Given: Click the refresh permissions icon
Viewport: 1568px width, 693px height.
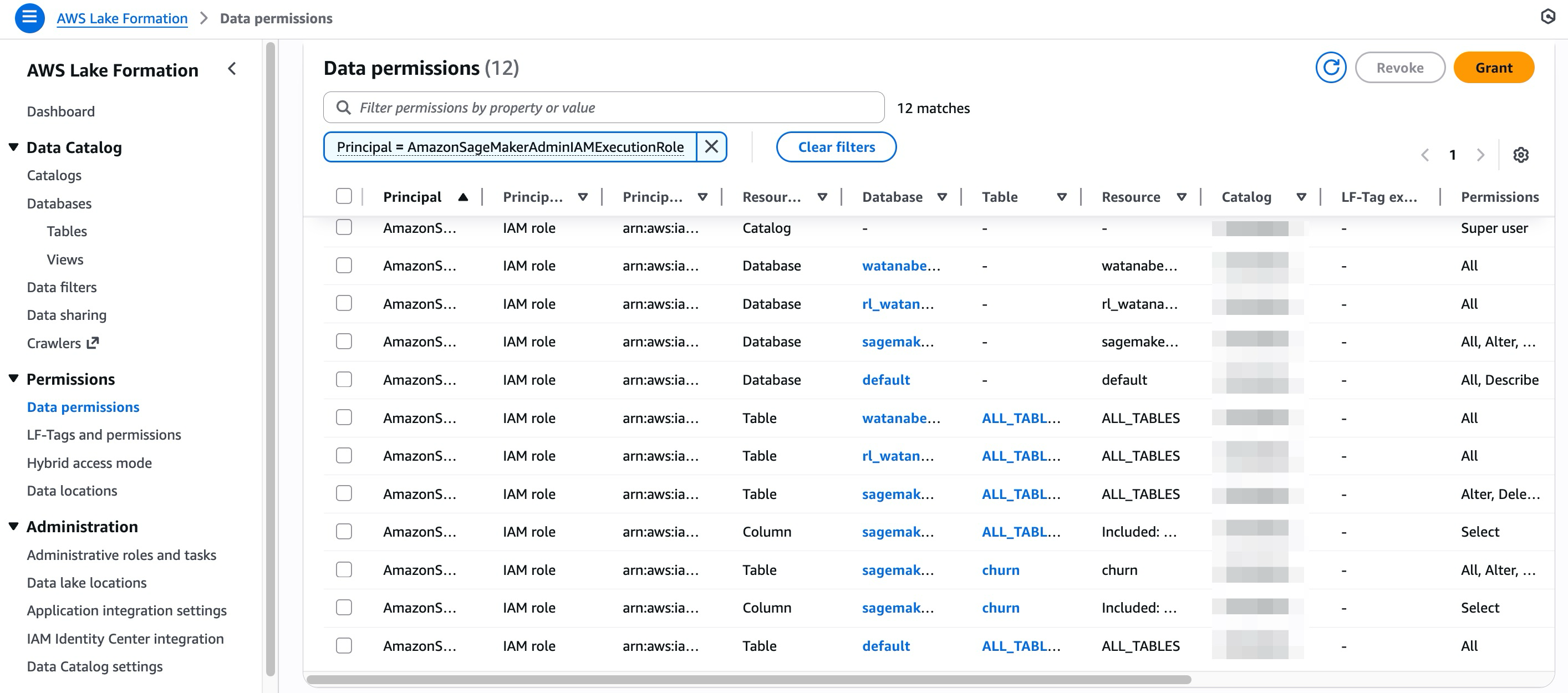Looking at the screenshot, I should point(1330,68).
